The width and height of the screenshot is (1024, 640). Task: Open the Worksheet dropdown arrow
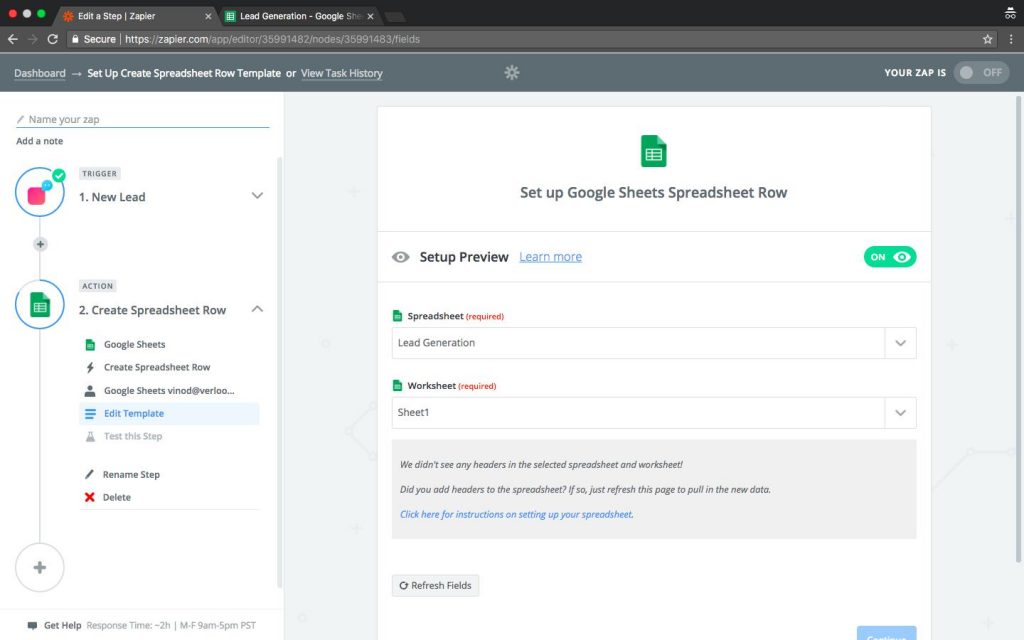(900, 413)
